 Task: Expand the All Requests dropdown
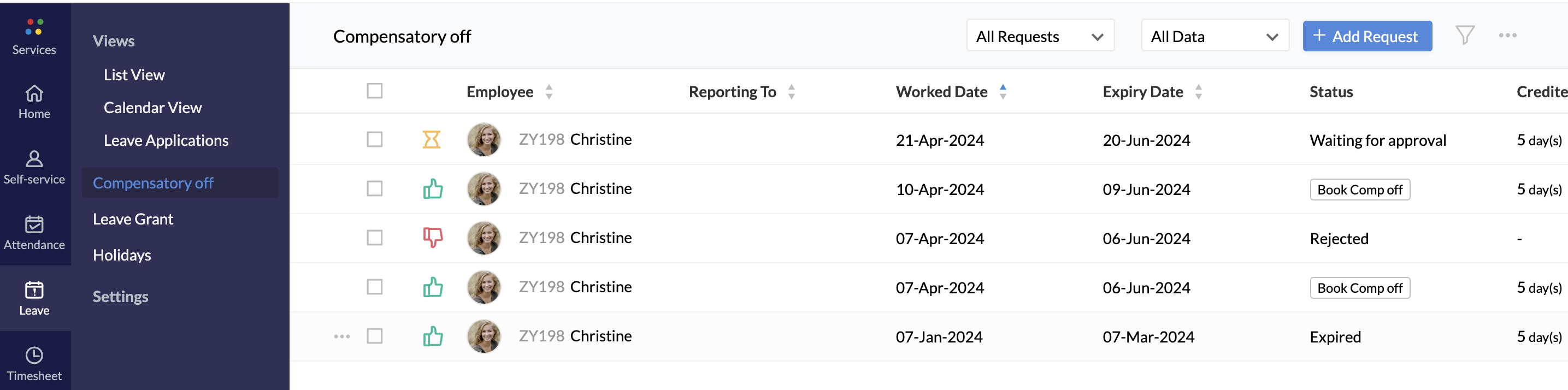tap(1040, 37)
